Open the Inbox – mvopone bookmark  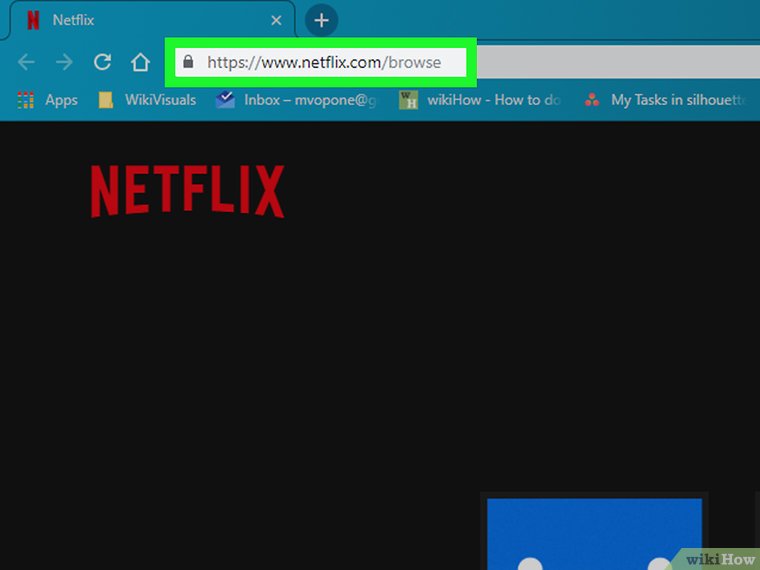(x=296, y=100)
